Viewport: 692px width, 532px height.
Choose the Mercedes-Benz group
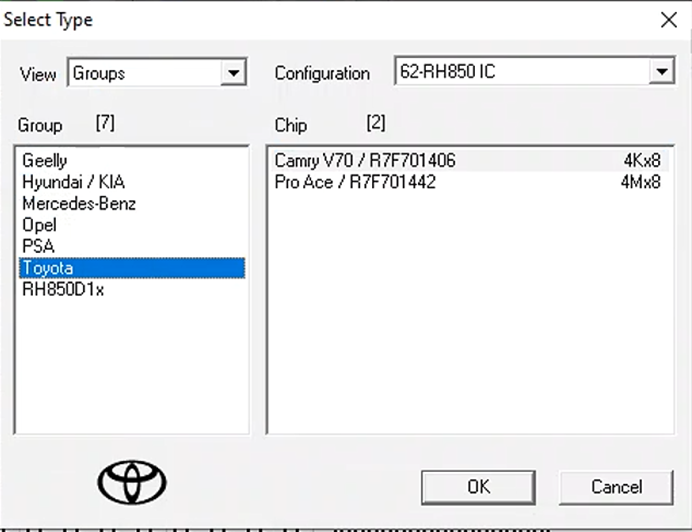[x=79, y=204]
